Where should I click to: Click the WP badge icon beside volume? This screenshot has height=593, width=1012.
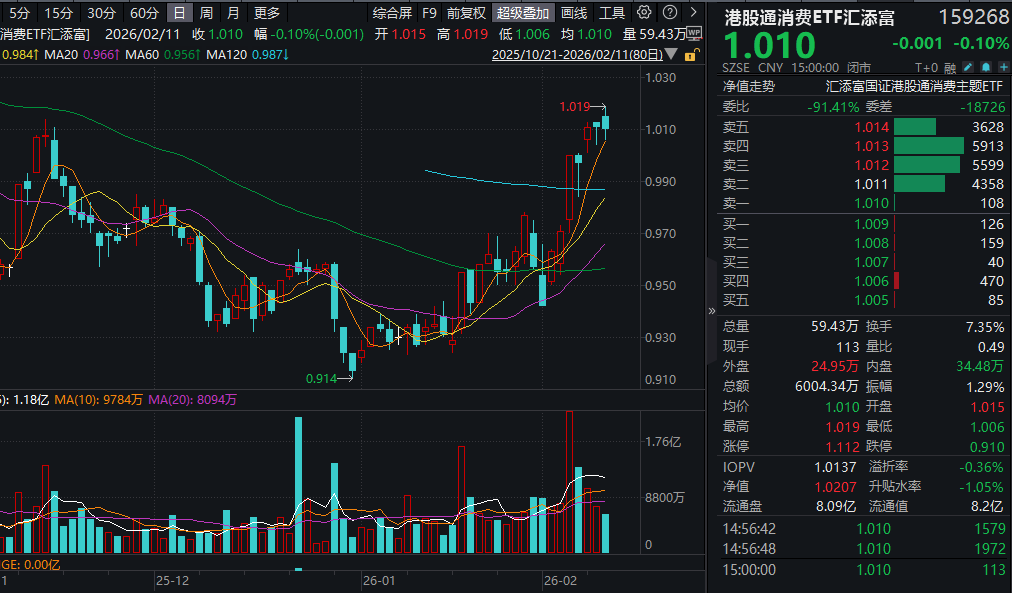click(x=694, y=34)
